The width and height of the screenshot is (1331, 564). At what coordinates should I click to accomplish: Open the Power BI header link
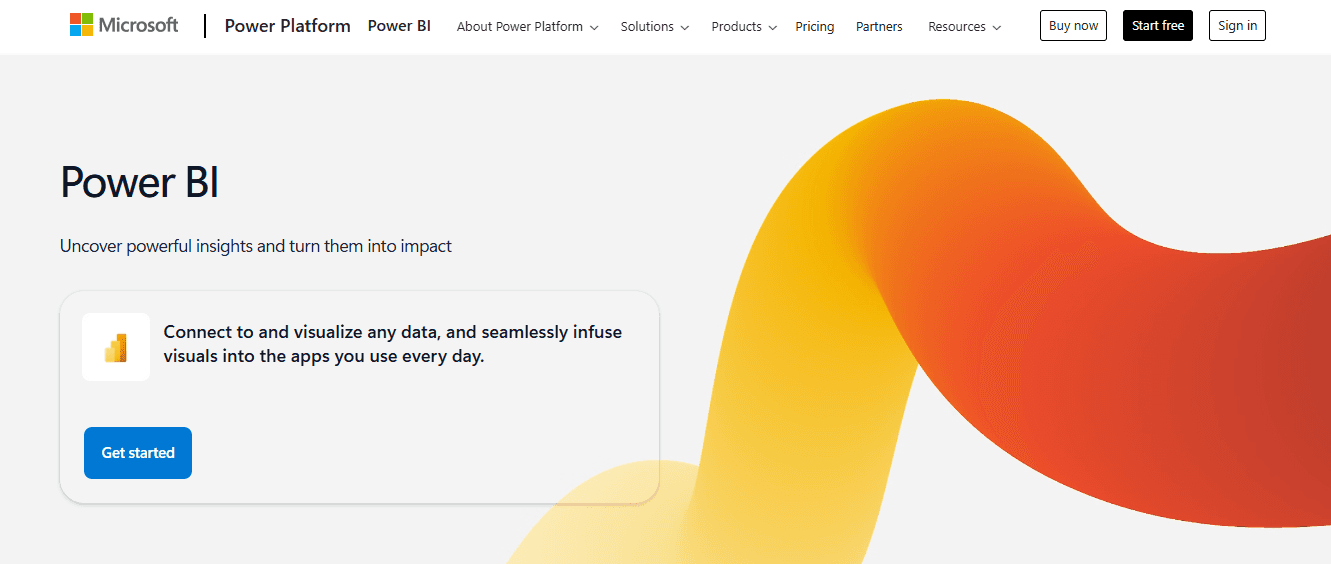coord(399,26)
